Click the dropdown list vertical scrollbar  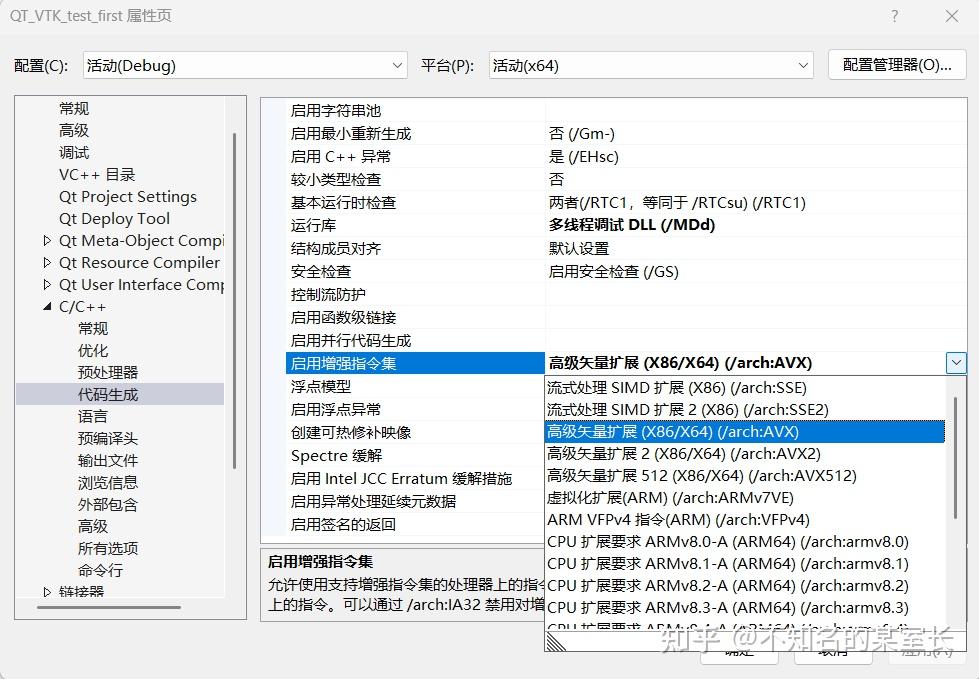click(x=955, y=457)
